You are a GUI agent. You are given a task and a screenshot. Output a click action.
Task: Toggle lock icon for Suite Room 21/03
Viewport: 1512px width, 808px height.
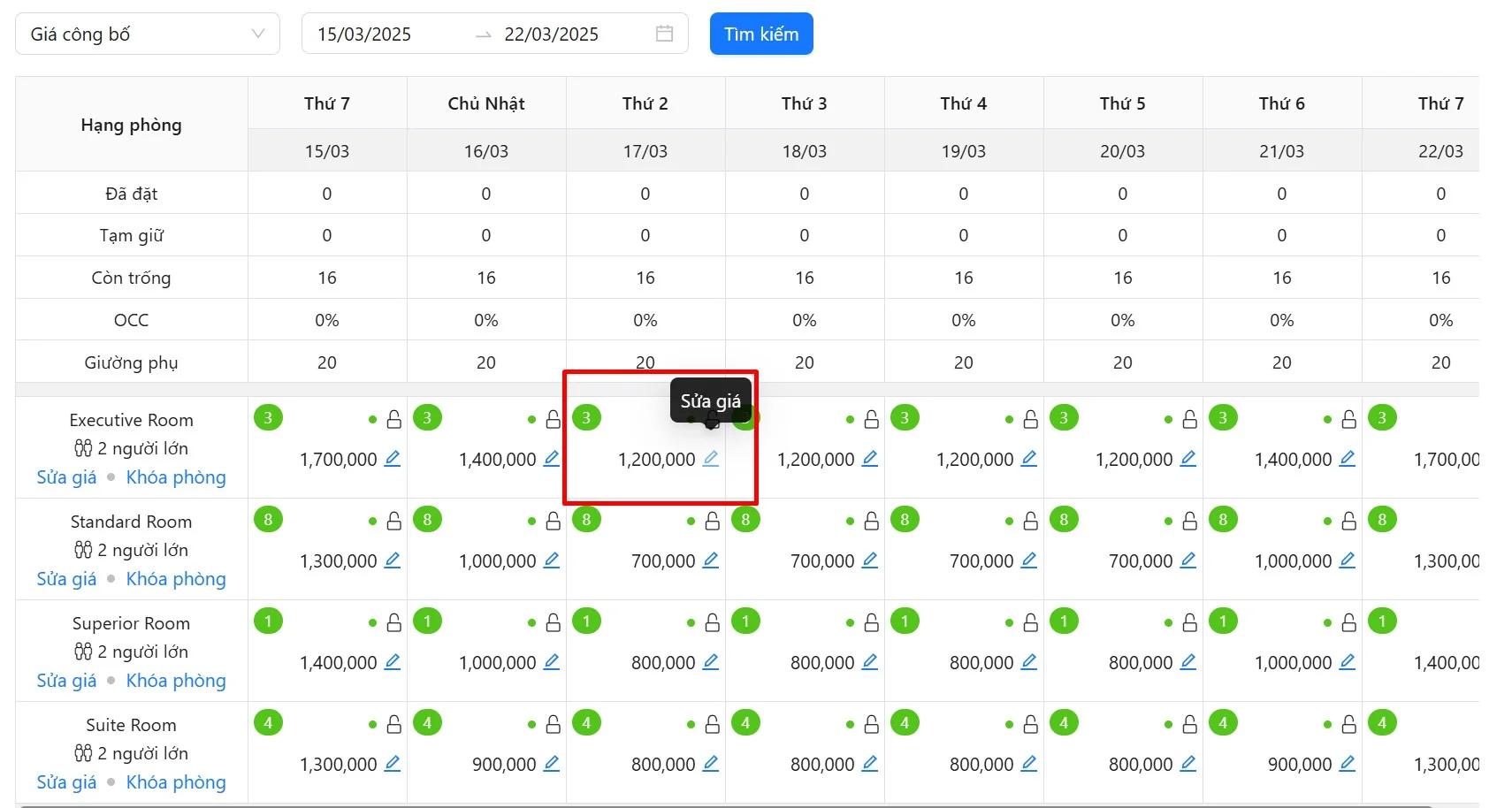(x=1349, y=725)
